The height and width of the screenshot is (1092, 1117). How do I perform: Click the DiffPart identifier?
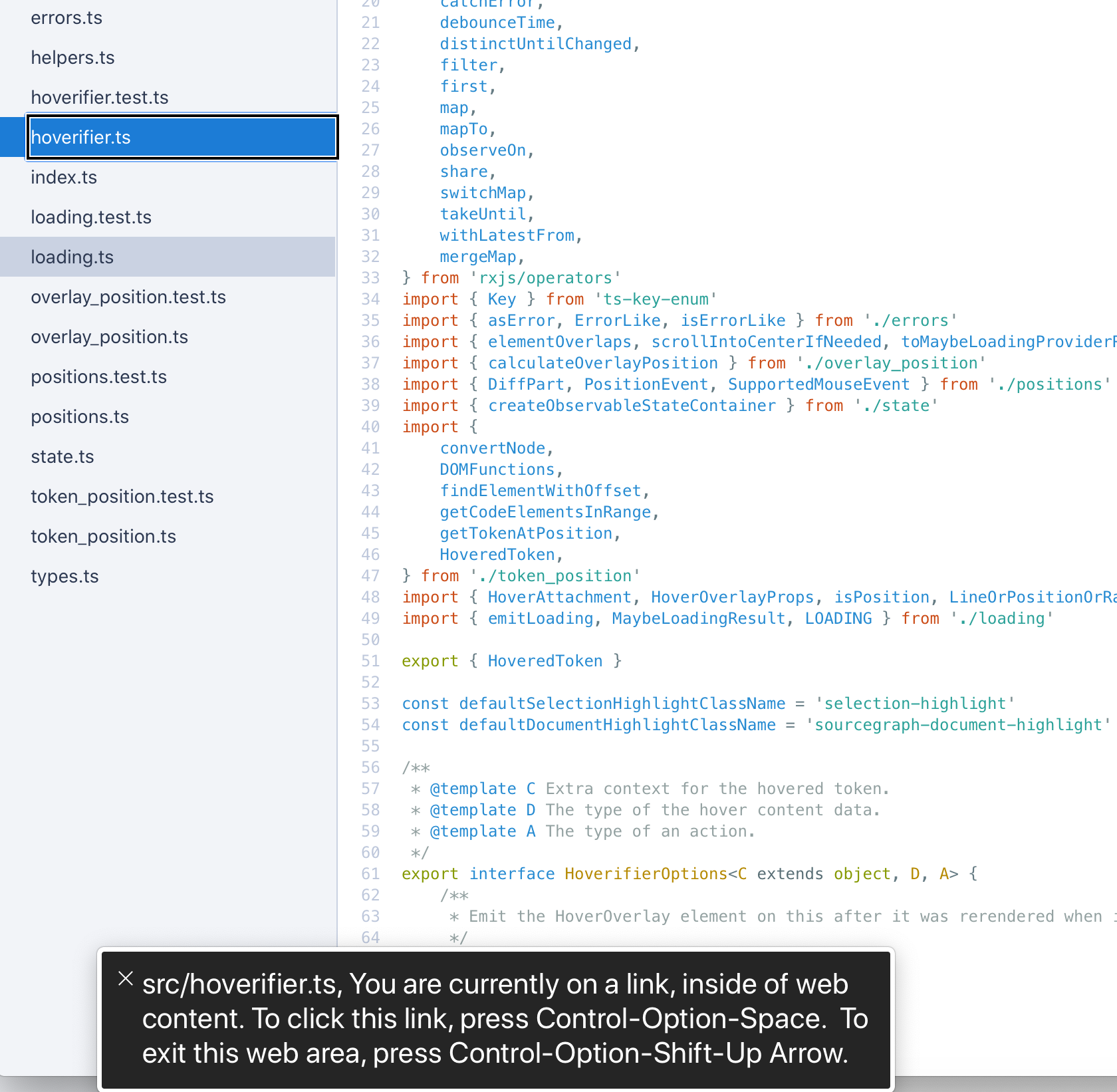coord(526,384)
